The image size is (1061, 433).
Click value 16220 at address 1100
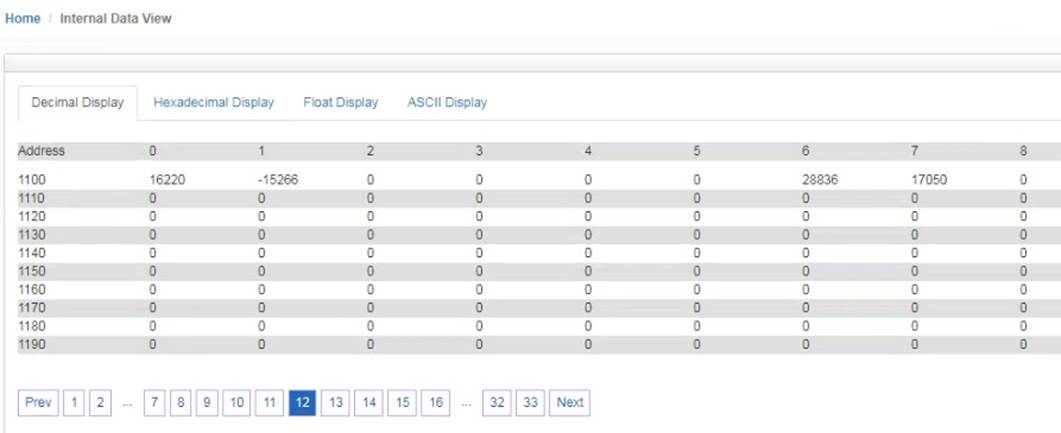[165, 180]
